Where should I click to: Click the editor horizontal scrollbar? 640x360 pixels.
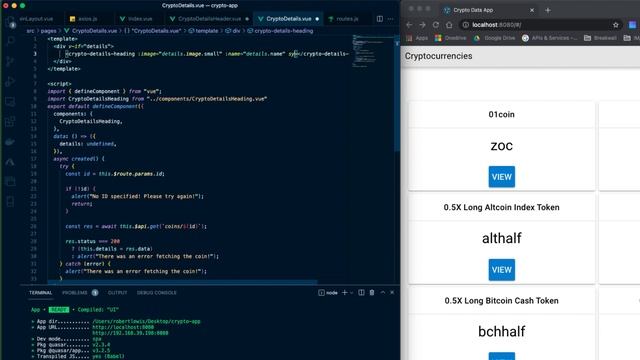182,282
